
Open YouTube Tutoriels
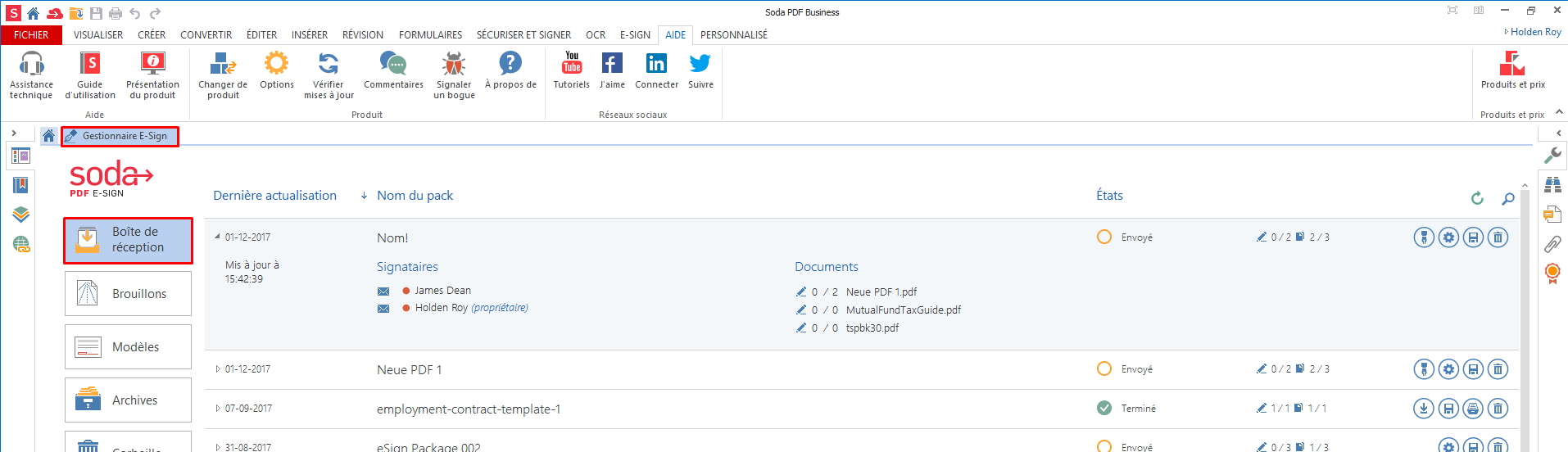pyautogui.click(x=572, y=70)
